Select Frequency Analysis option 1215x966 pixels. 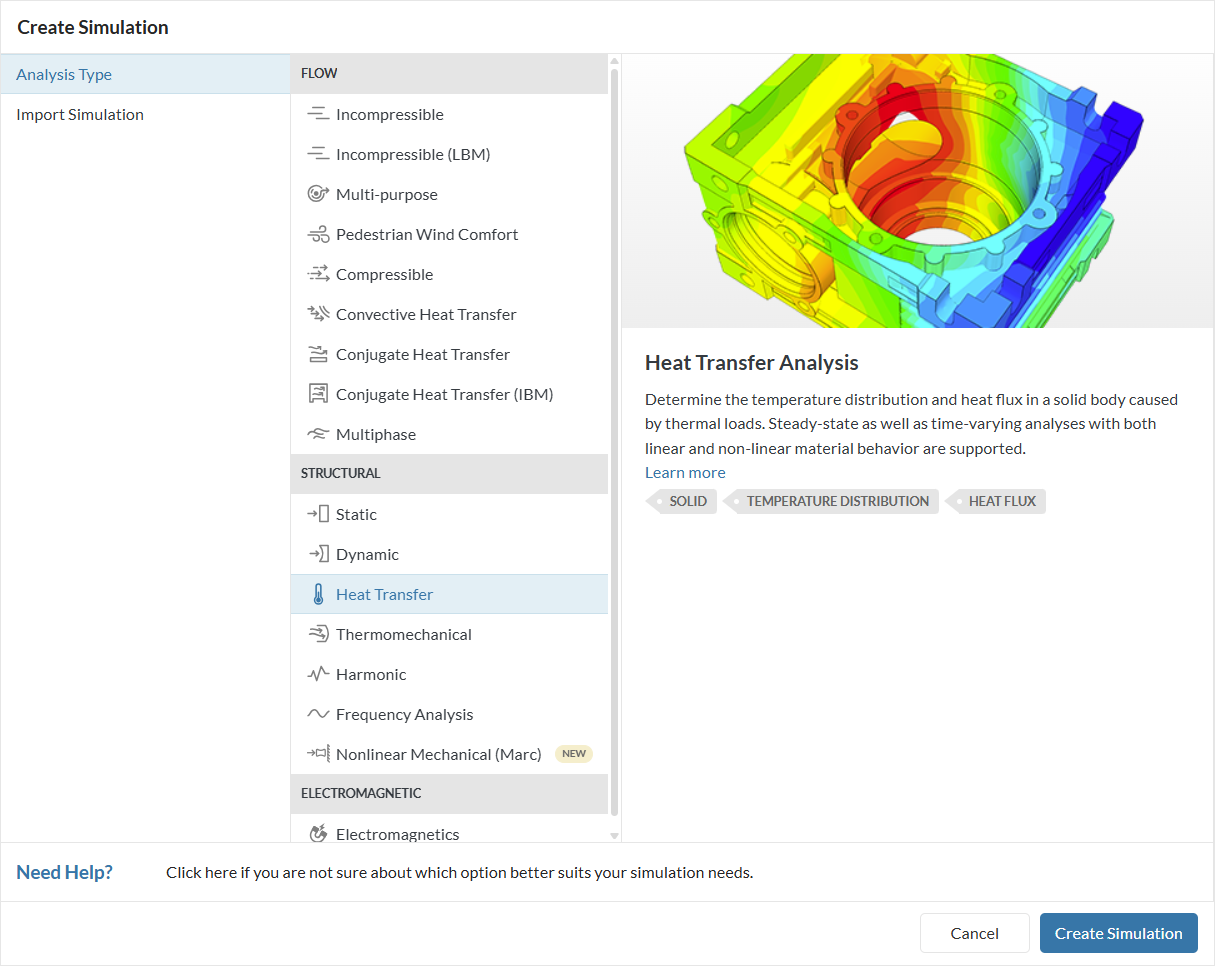click(x=404, y=714)
